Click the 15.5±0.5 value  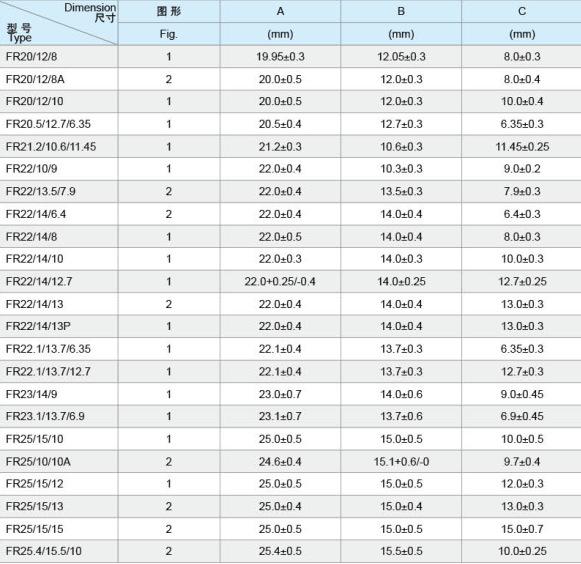[x=401, y=551]
